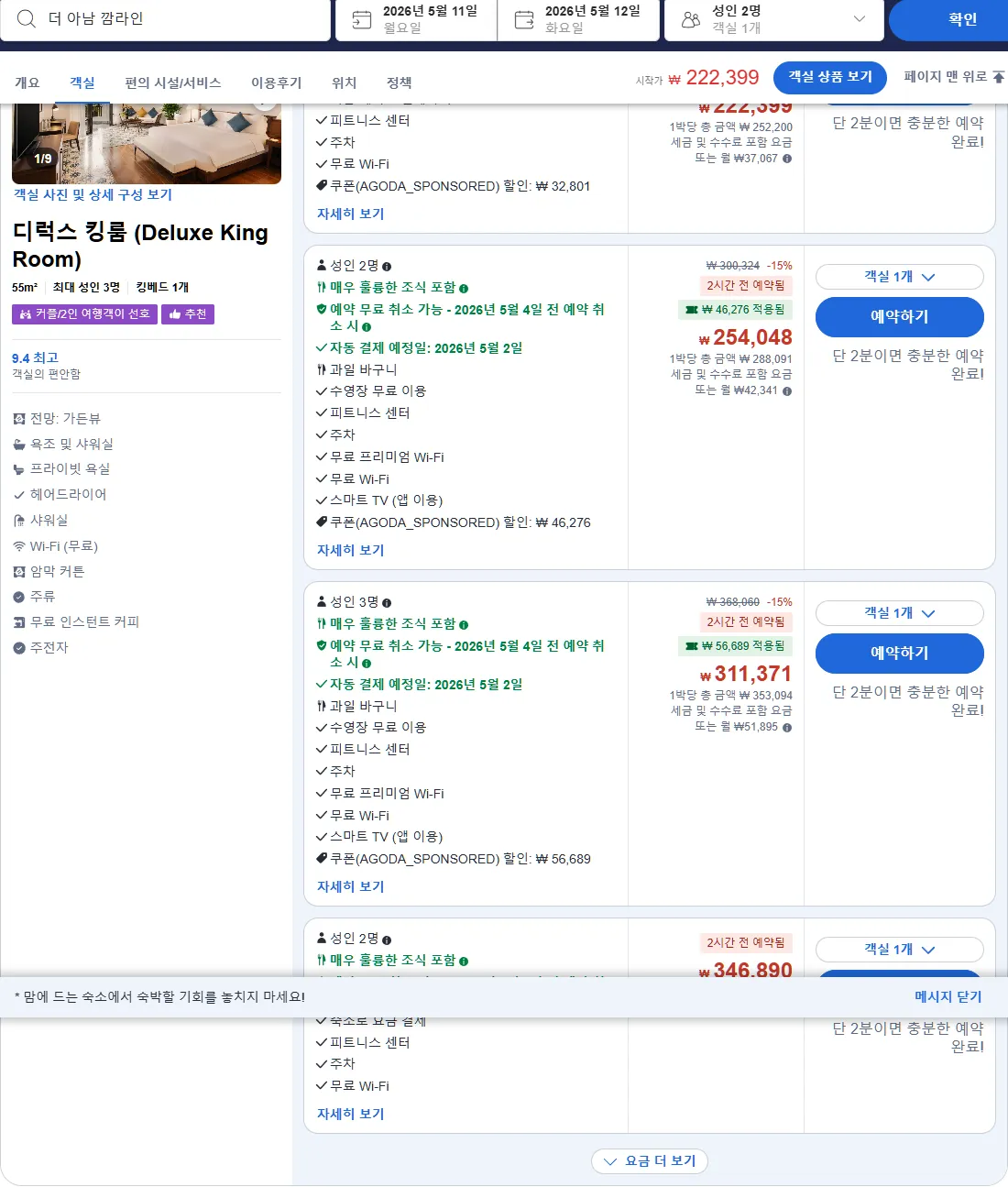Viewport: 1008px width, 1187px height.
Task: Click breakfast info icon in ₩254,048 offer
Action: tap(464, 289)
